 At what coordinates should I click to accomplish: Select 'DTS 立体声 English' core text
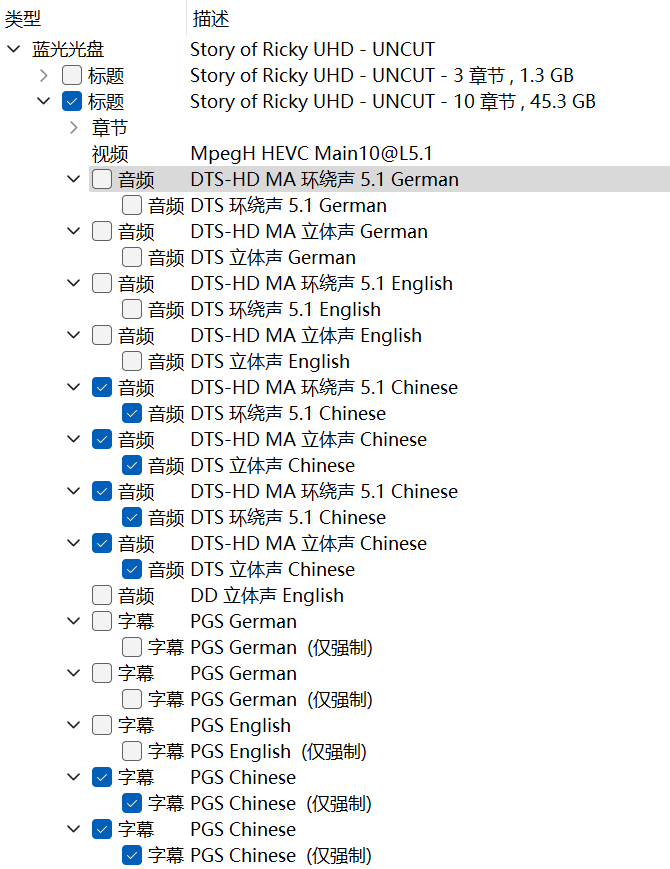270,361
